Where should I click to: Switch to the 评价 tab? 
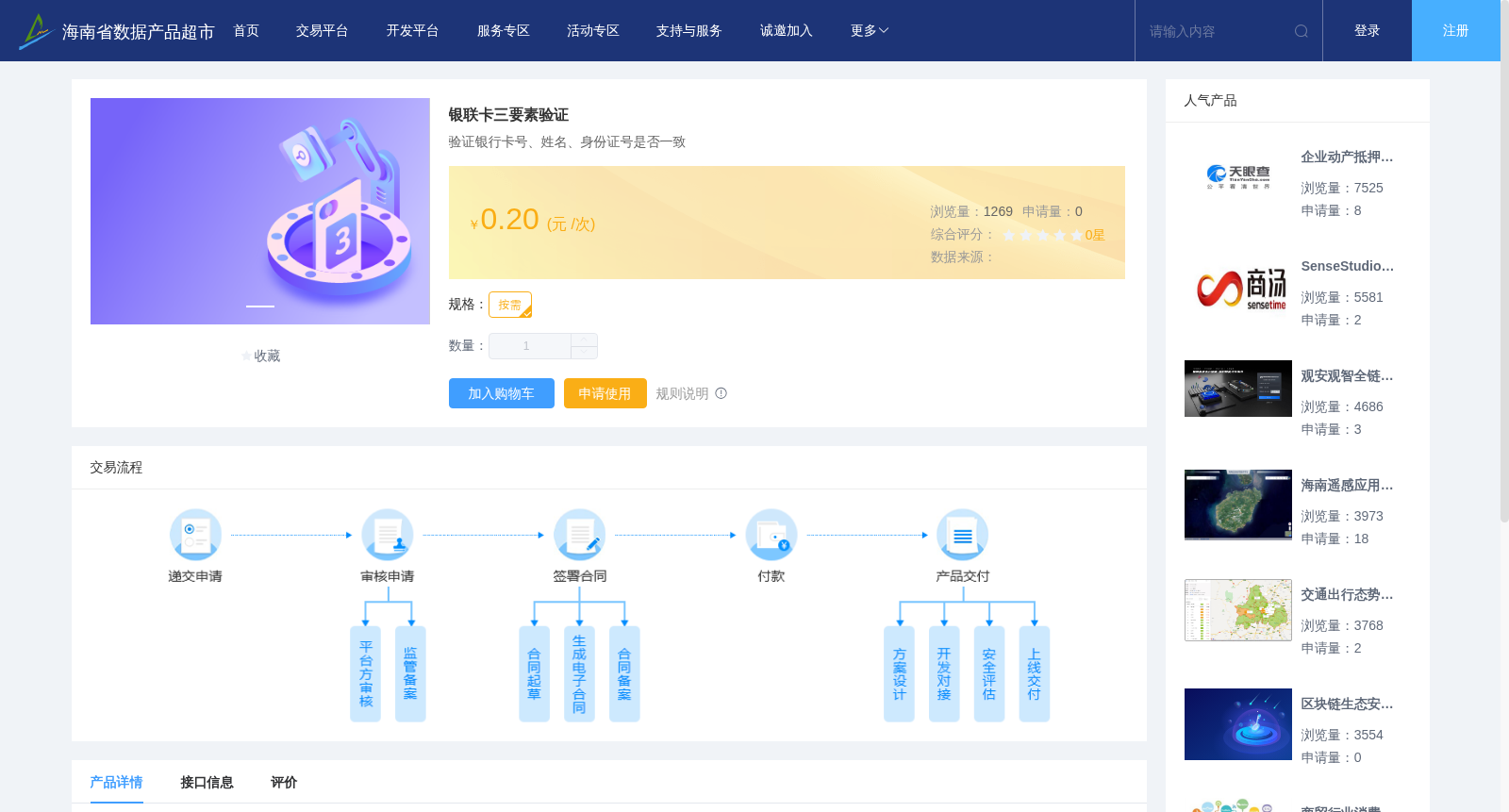click(284, 782)
